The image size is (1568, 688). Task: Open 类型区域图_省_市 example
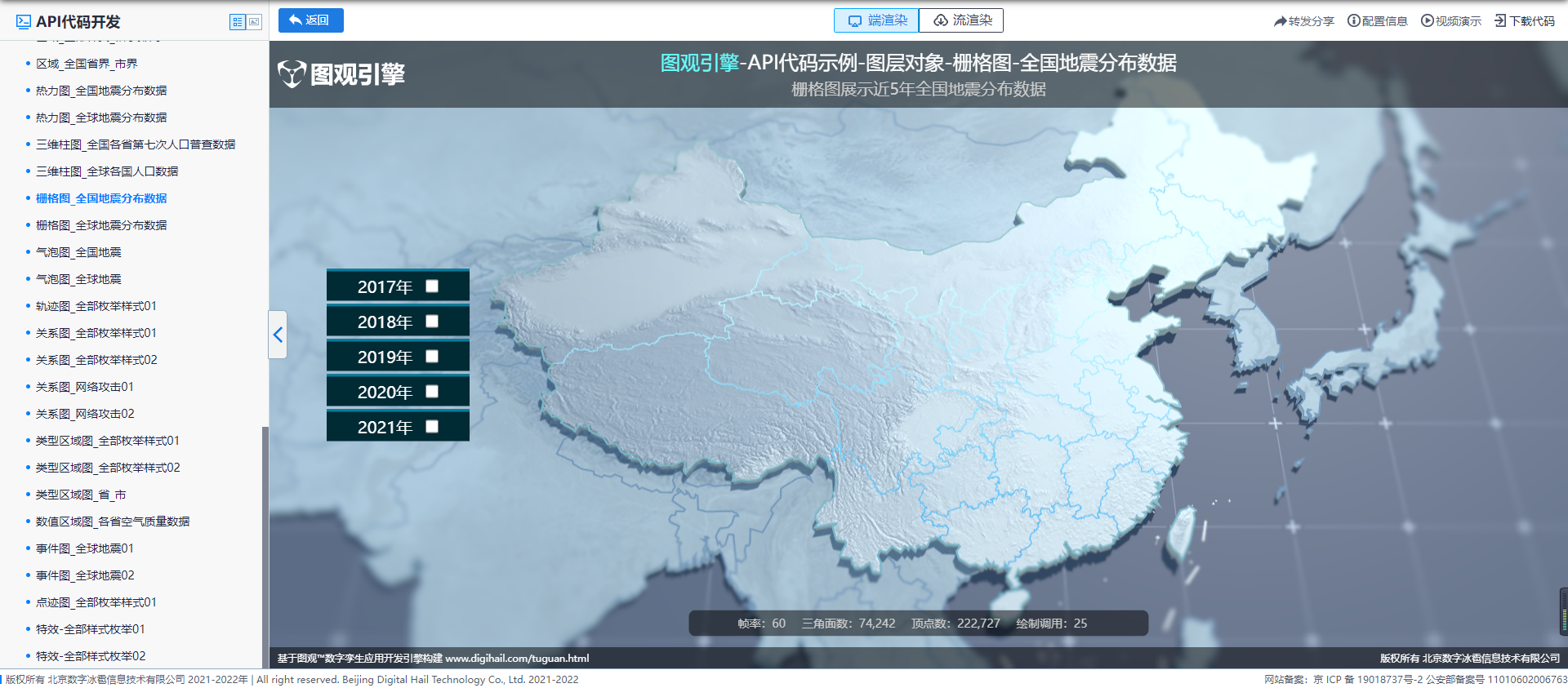click(x=81, y=495)
